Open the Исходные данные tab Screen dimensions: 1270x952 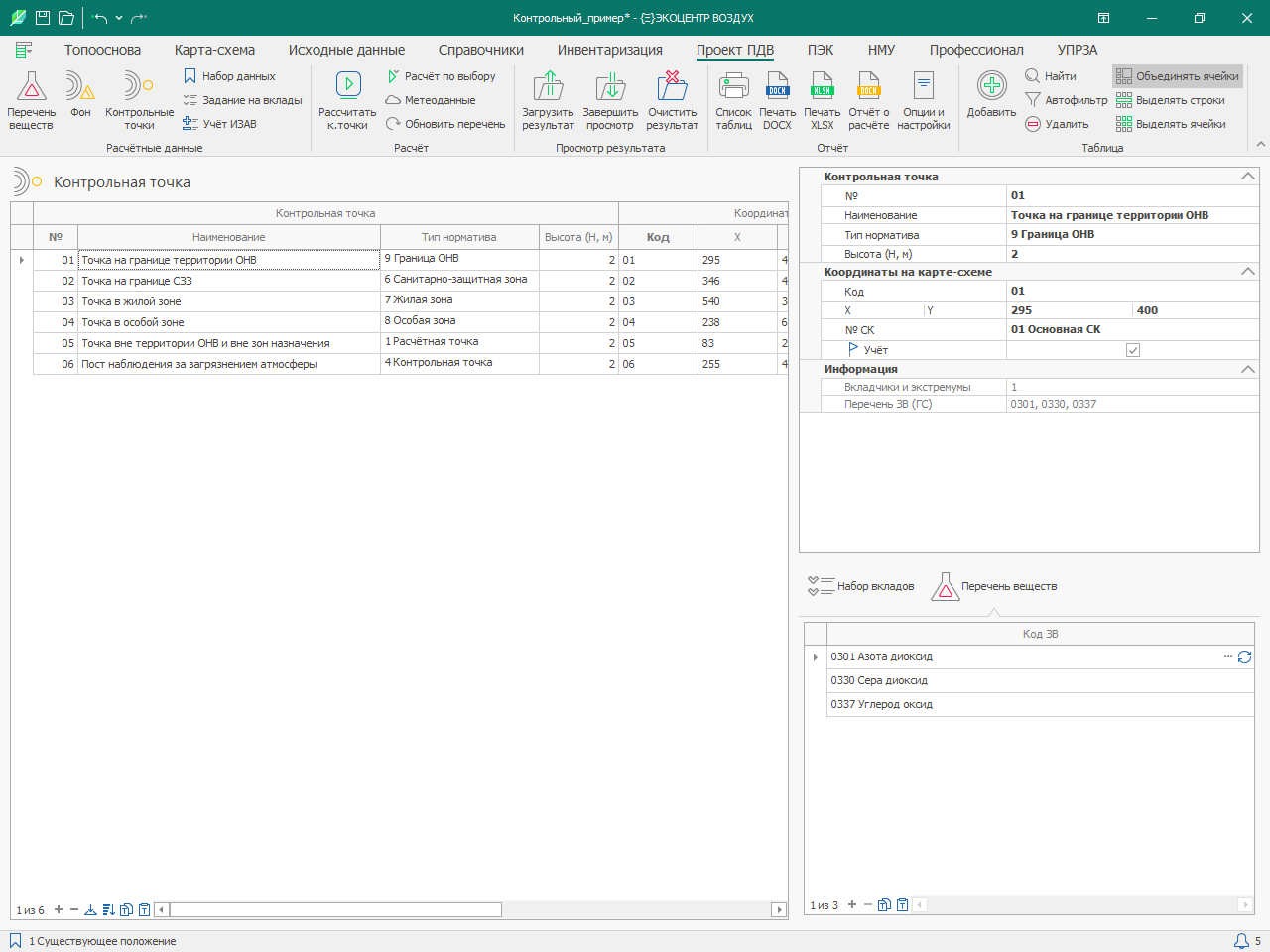[346, 50]
